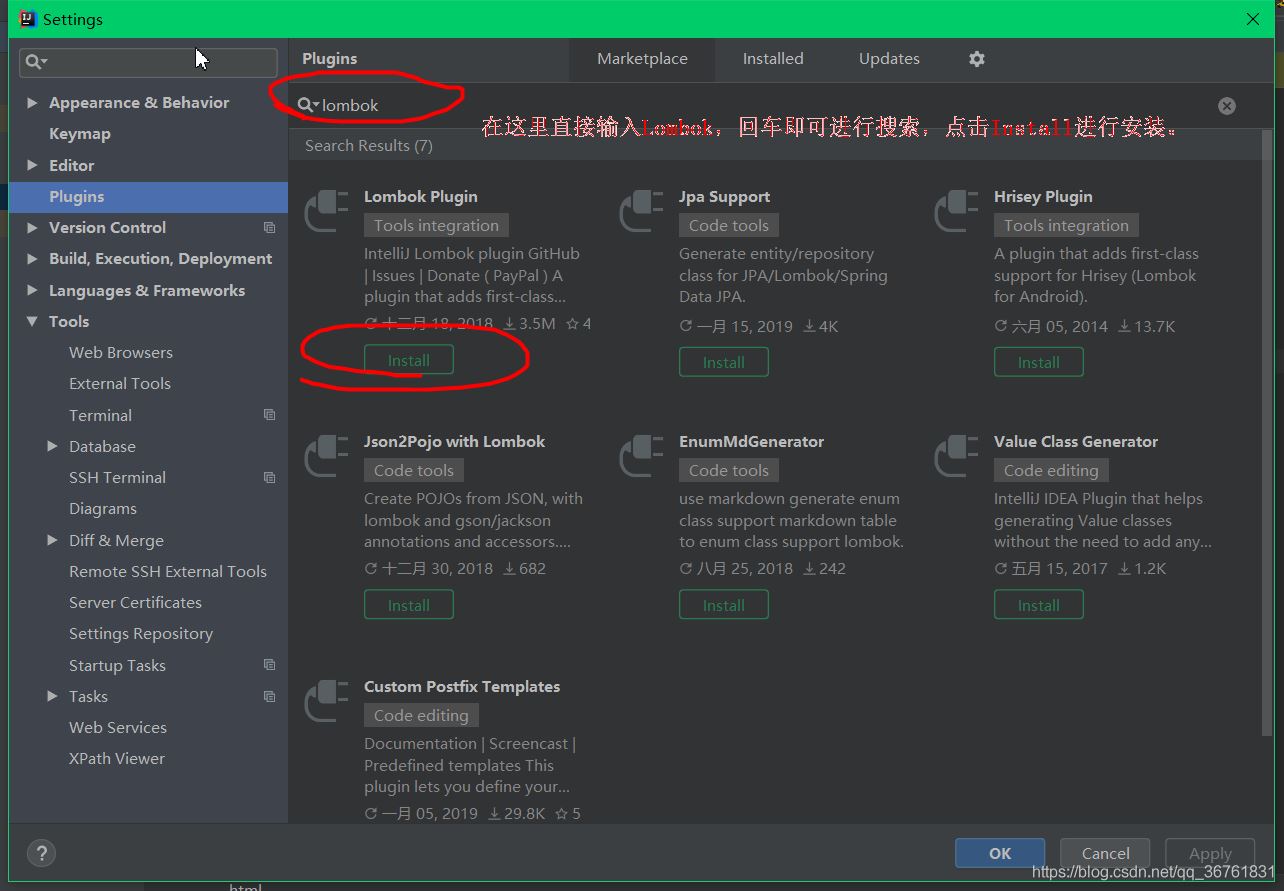
Task: Focus the settings search input field
Action: point(148,62)
